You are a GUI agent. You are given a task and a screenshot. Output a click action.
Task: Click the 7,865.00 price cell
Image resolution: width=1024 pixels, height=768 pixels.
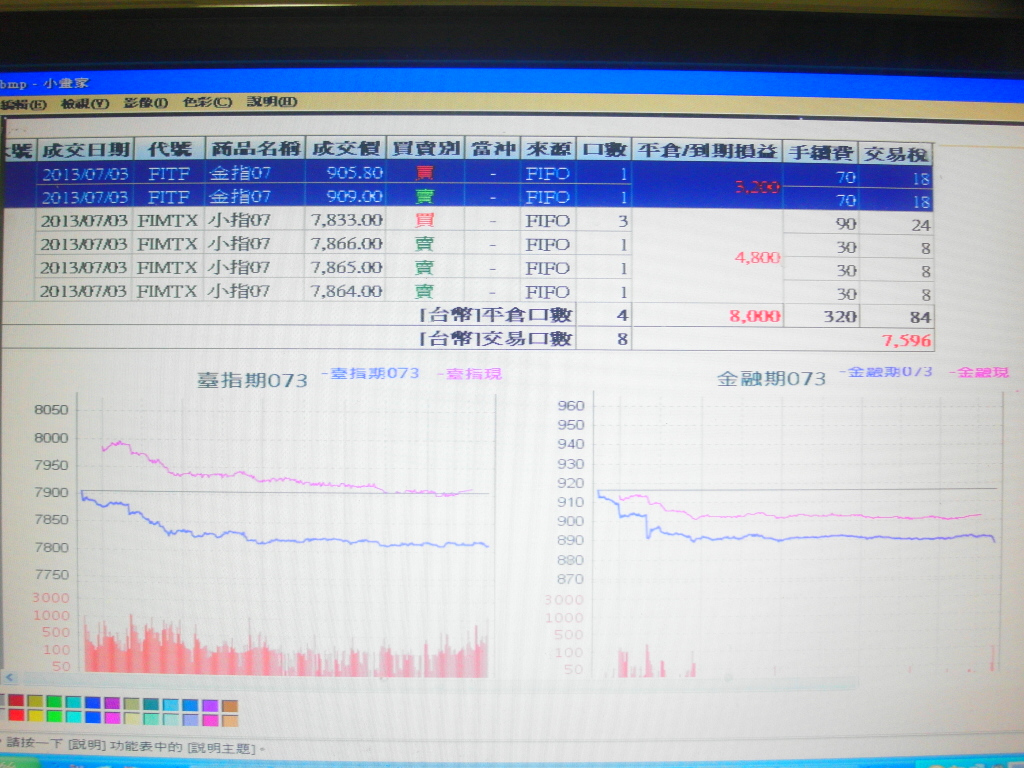tap(347, 267)
